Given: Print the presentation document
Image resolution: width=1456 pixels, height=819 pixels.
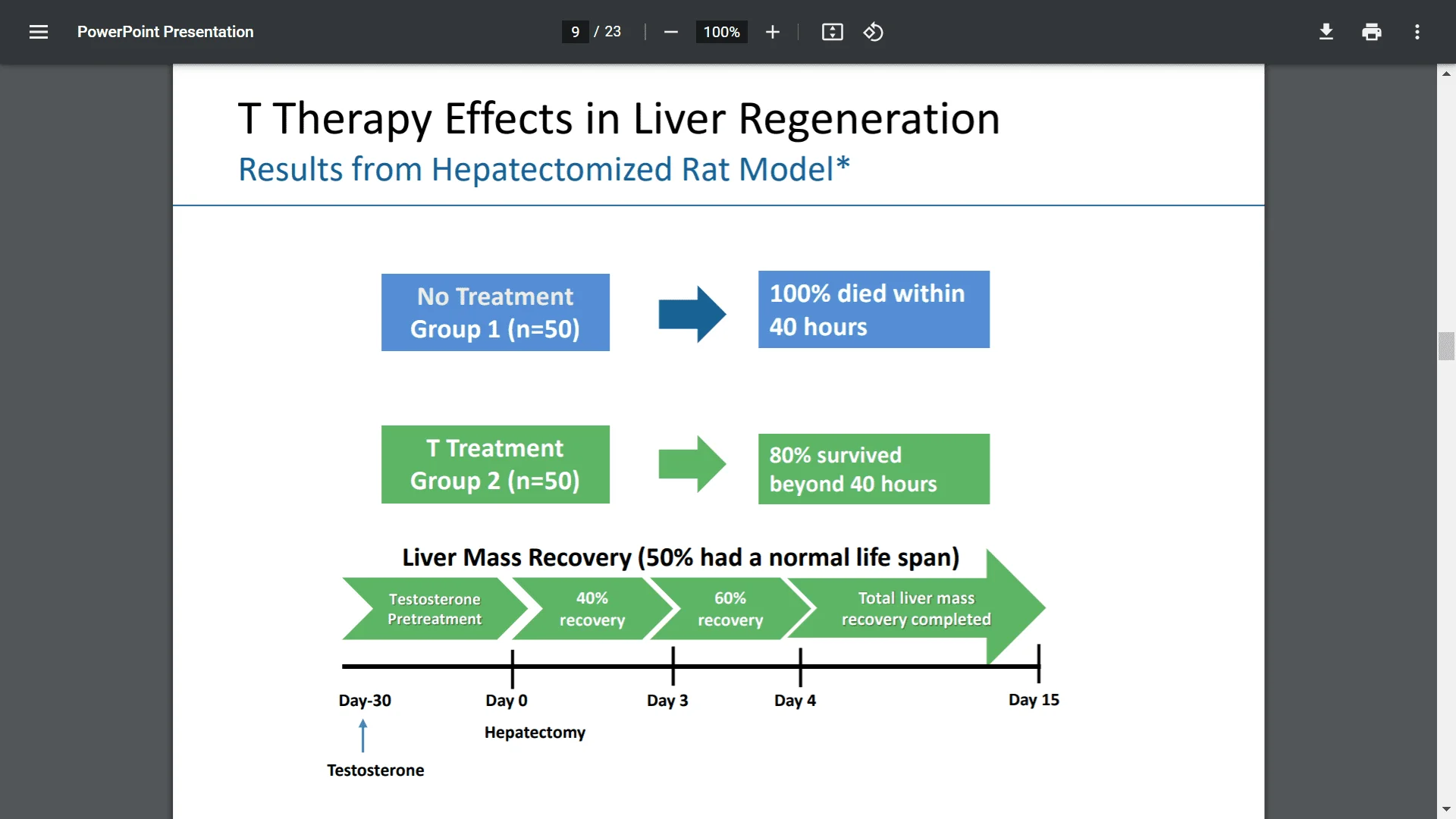Looking at the screenshot, I should (1371, 32).
